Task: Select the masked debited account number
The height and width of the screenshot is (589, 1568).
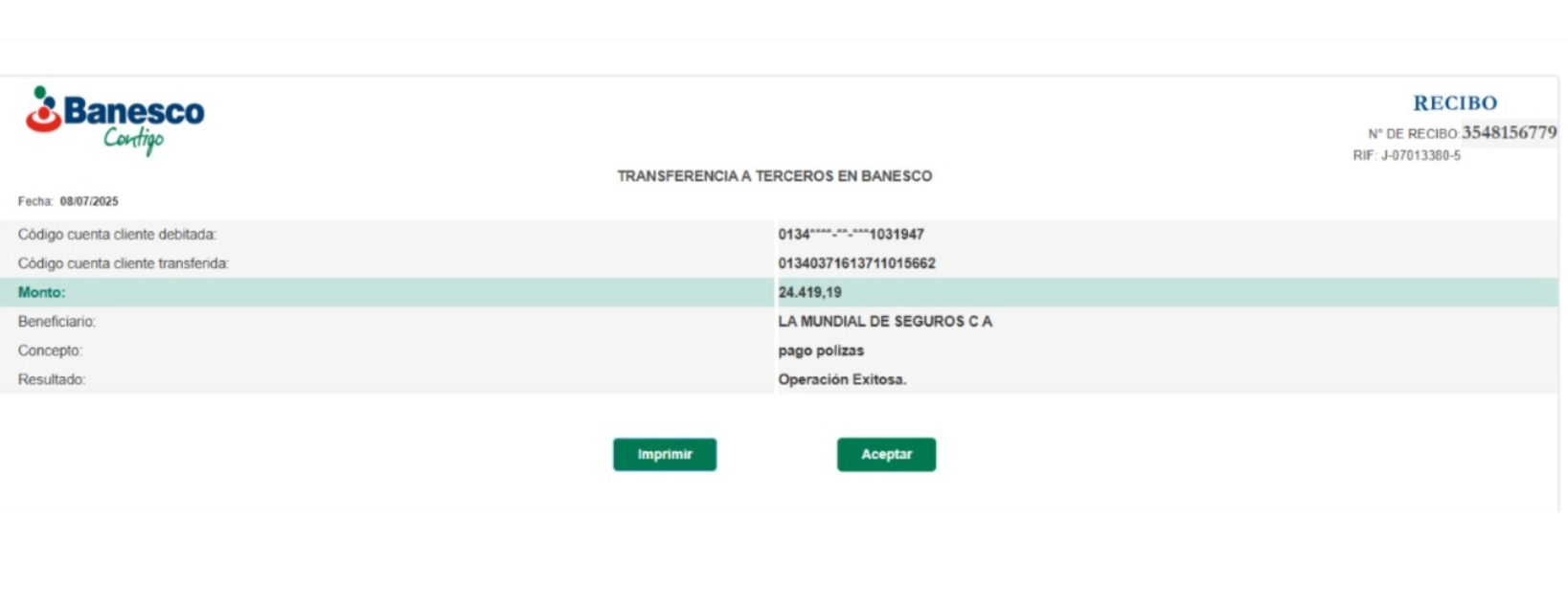Action: [851, 235]
